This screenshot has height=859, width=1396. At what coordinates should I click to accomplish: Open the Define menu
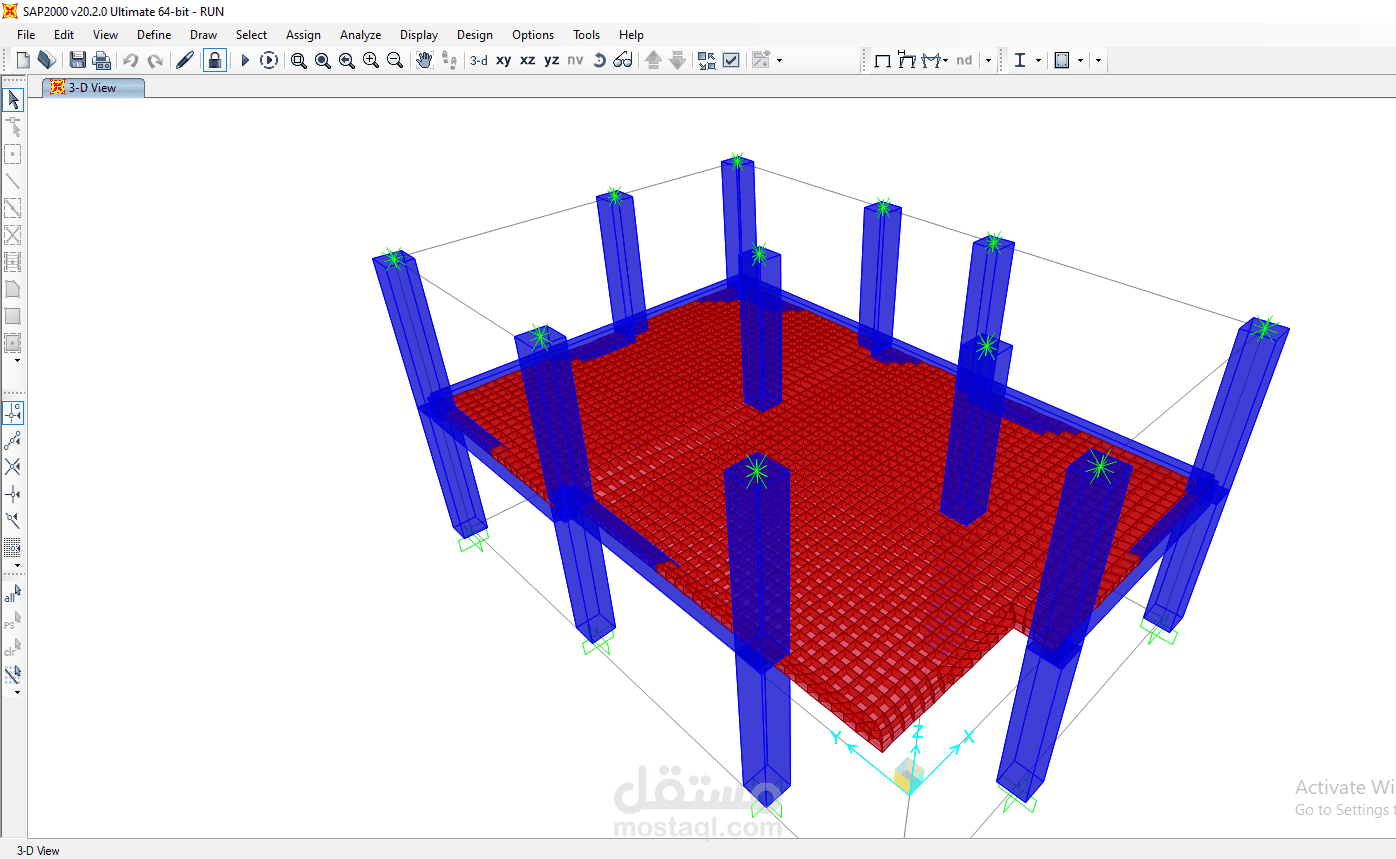154,34
